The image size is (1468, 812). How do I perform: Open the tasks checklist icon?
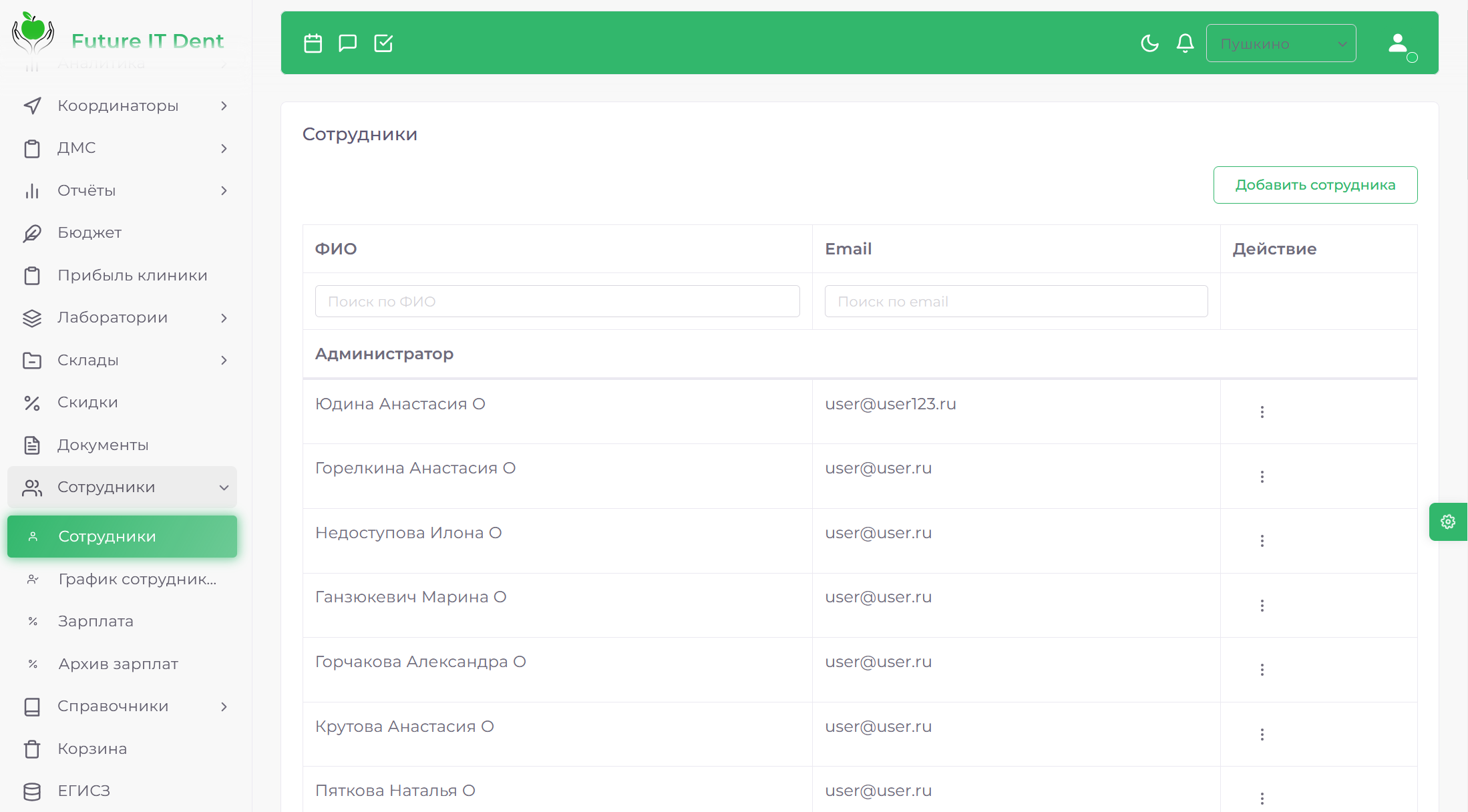point(383,43)
